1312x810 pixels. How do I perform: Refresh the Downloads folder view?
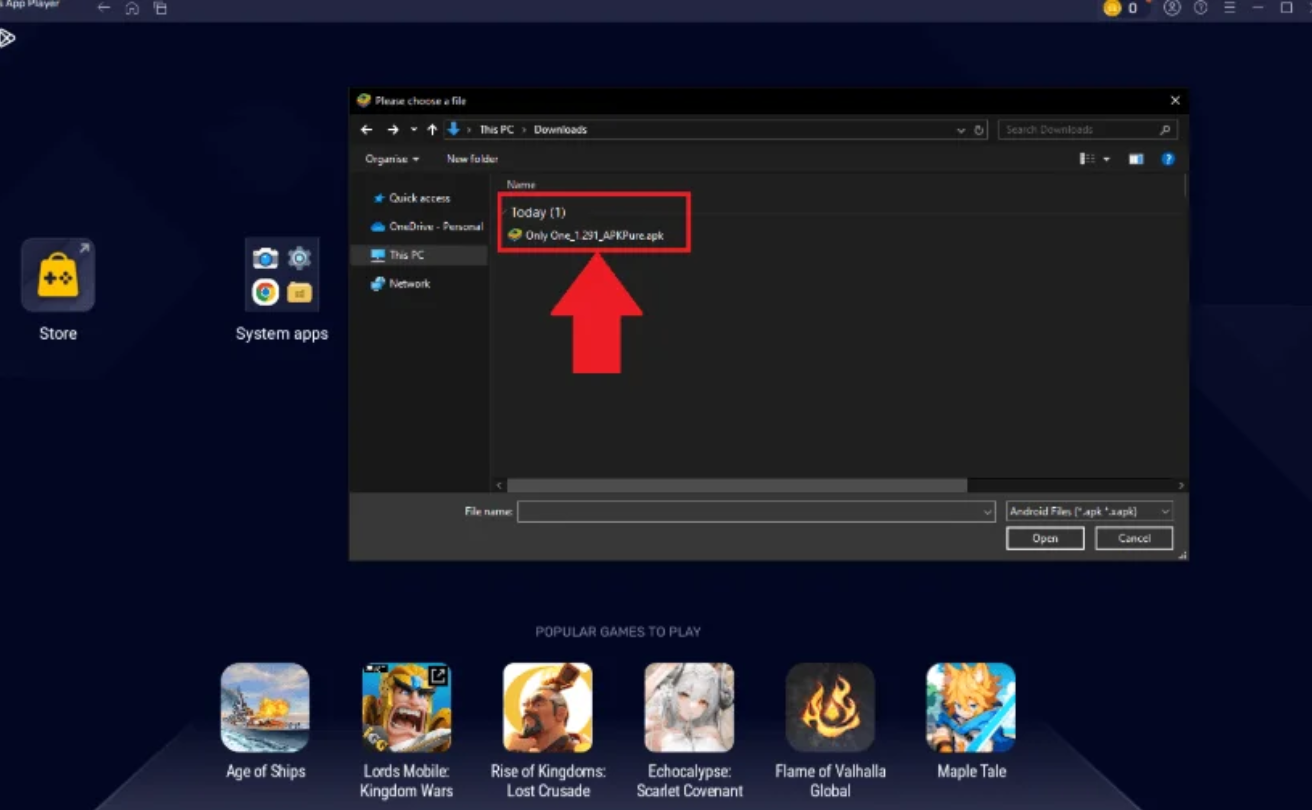coord(979,130)
